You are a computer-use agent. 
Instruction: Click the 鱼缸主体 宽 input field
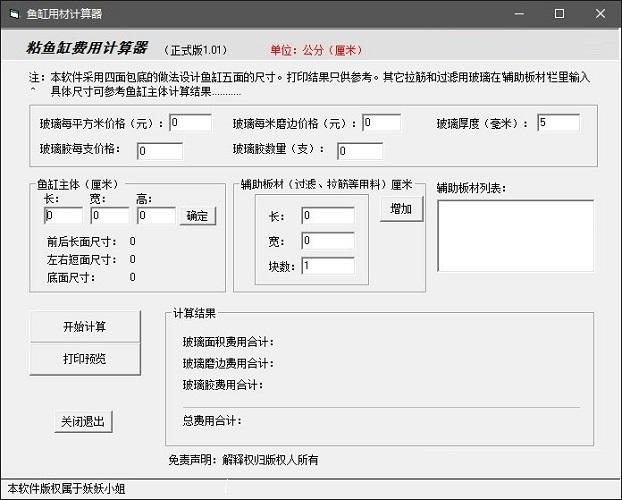coord(110,215)
